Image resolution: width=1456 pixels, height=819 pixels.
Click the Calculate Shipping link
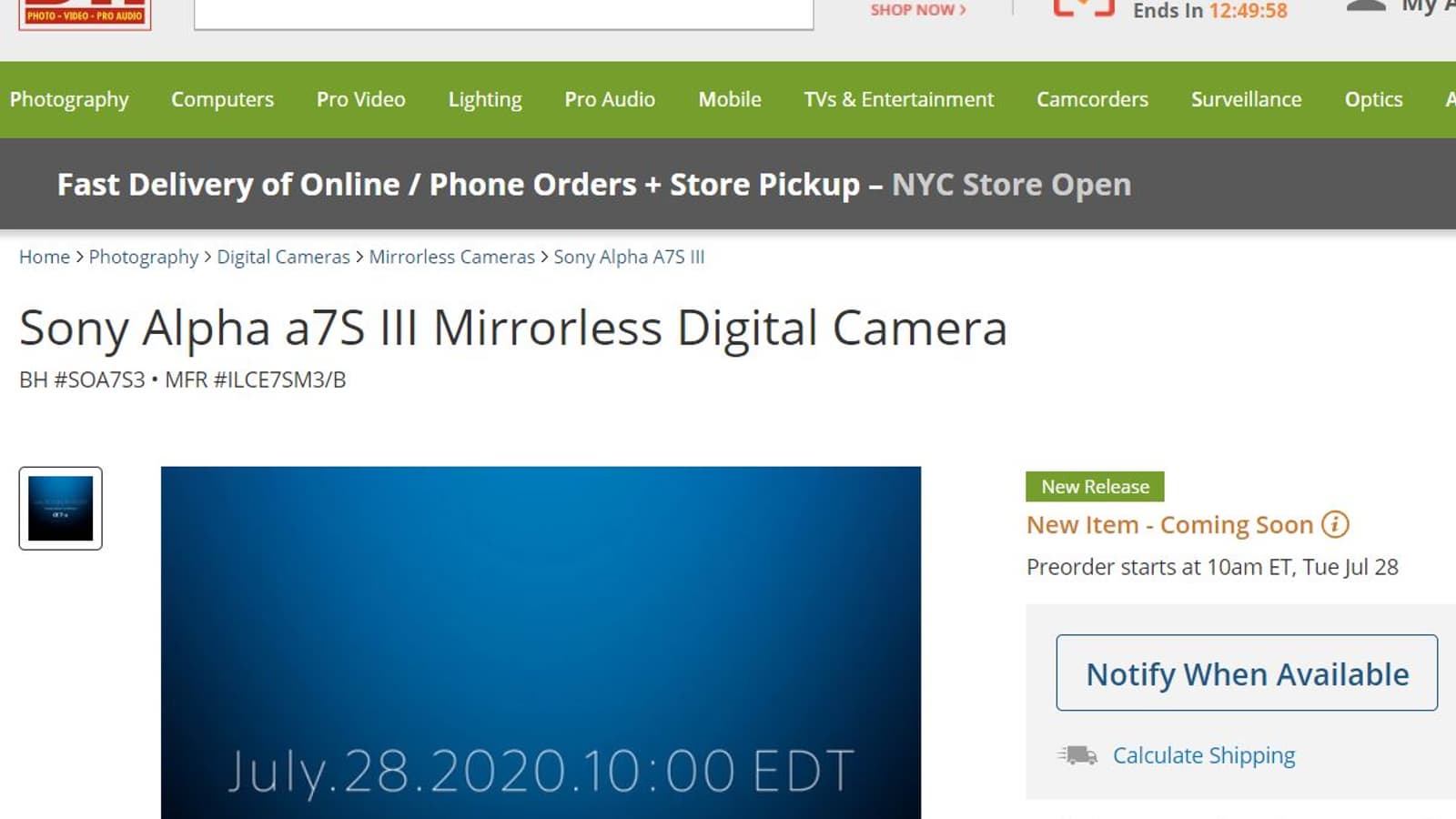1203,755
